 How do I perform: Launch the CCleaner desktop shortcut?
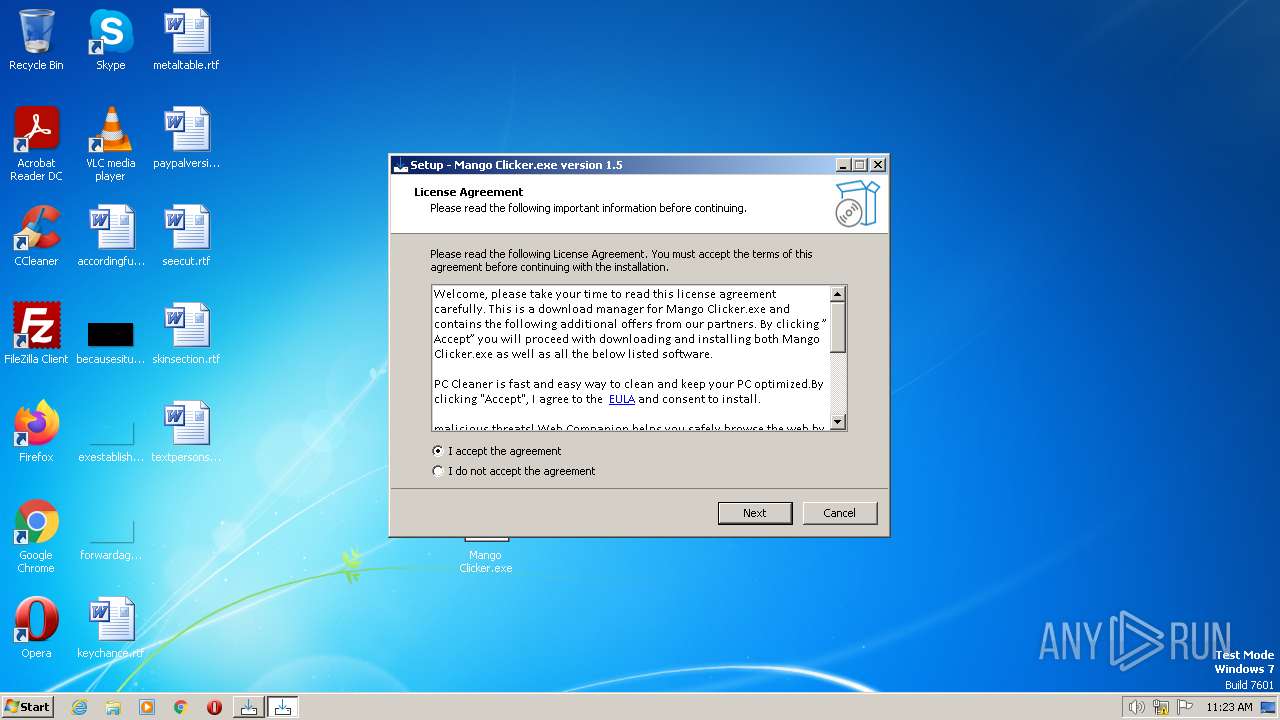tap(36, 236)
